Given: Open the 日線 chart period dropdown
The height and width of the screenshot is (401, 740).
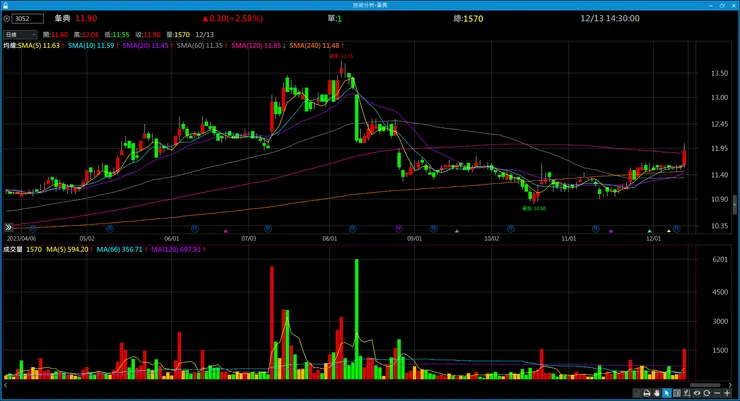Looking at the screenshot, I should pos(20,35).
